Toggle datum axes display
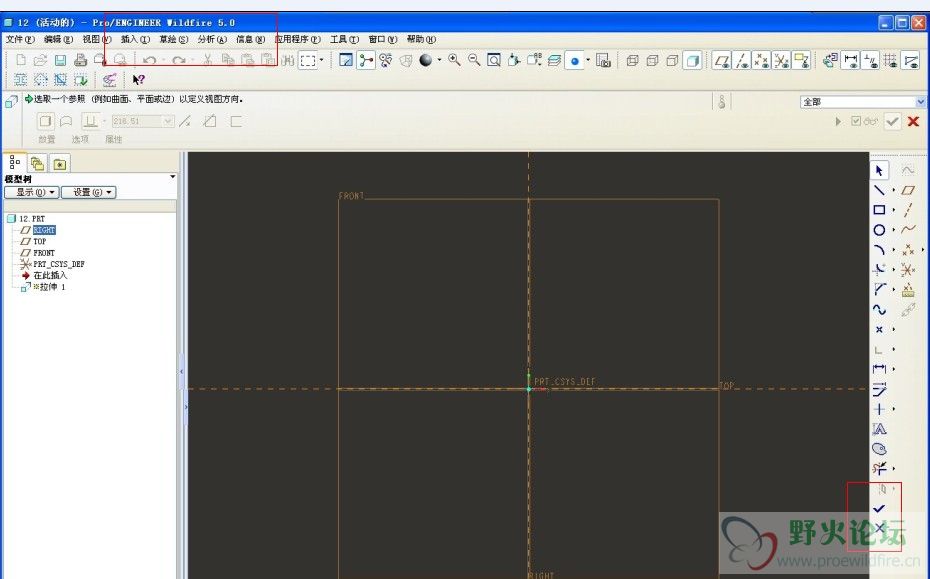 pos(742,60)
